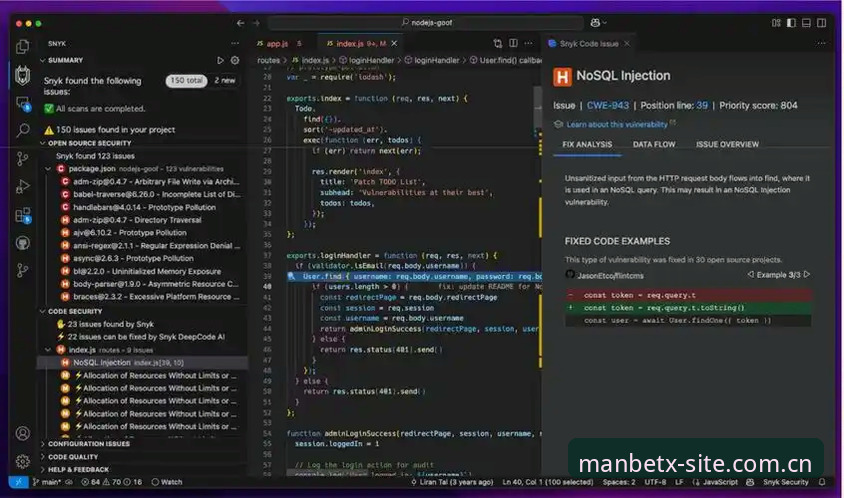844x498 pixels.
Task: Click the command center search field
Action: click(426, 23)
